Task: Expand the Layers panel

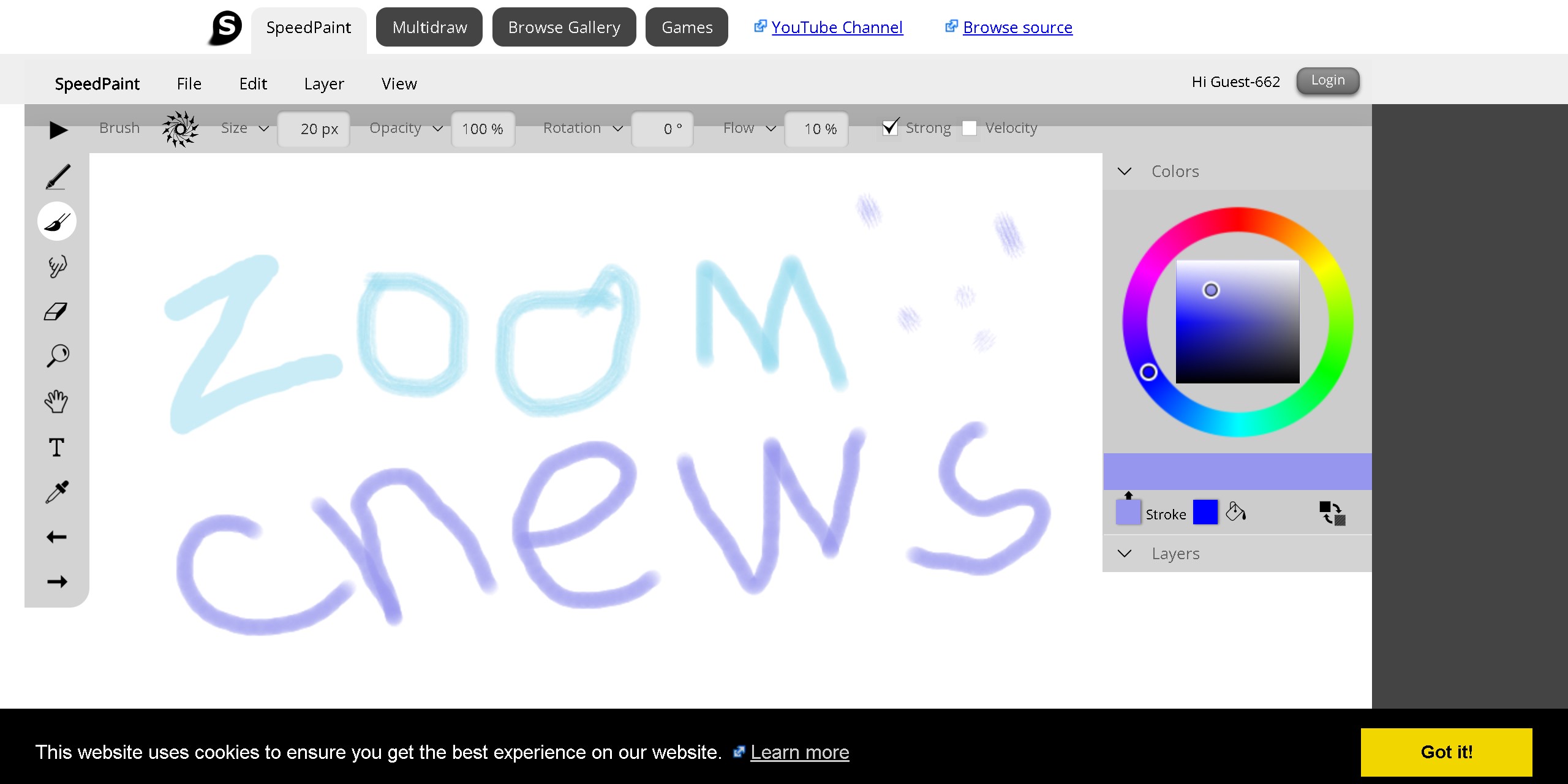Action: click(1125, 554)
